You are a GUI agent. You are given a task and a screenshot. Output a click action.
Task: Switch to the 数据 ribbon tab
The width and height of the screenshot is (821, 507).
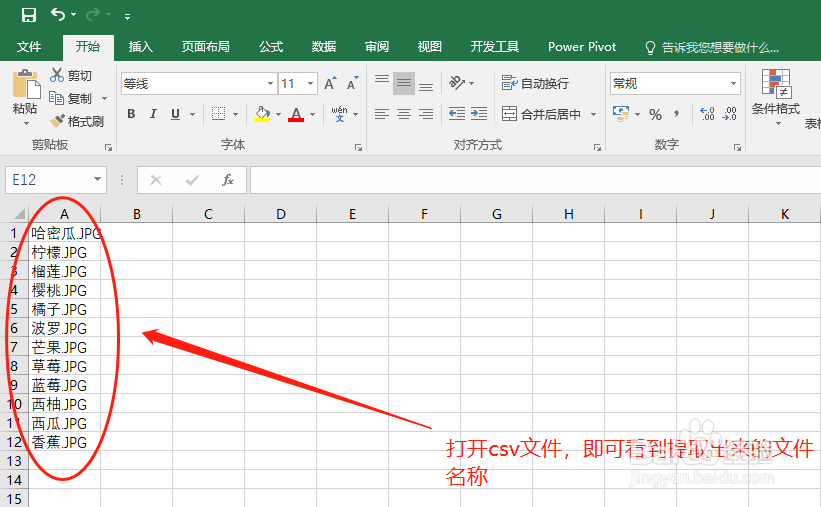click(324, 47)
